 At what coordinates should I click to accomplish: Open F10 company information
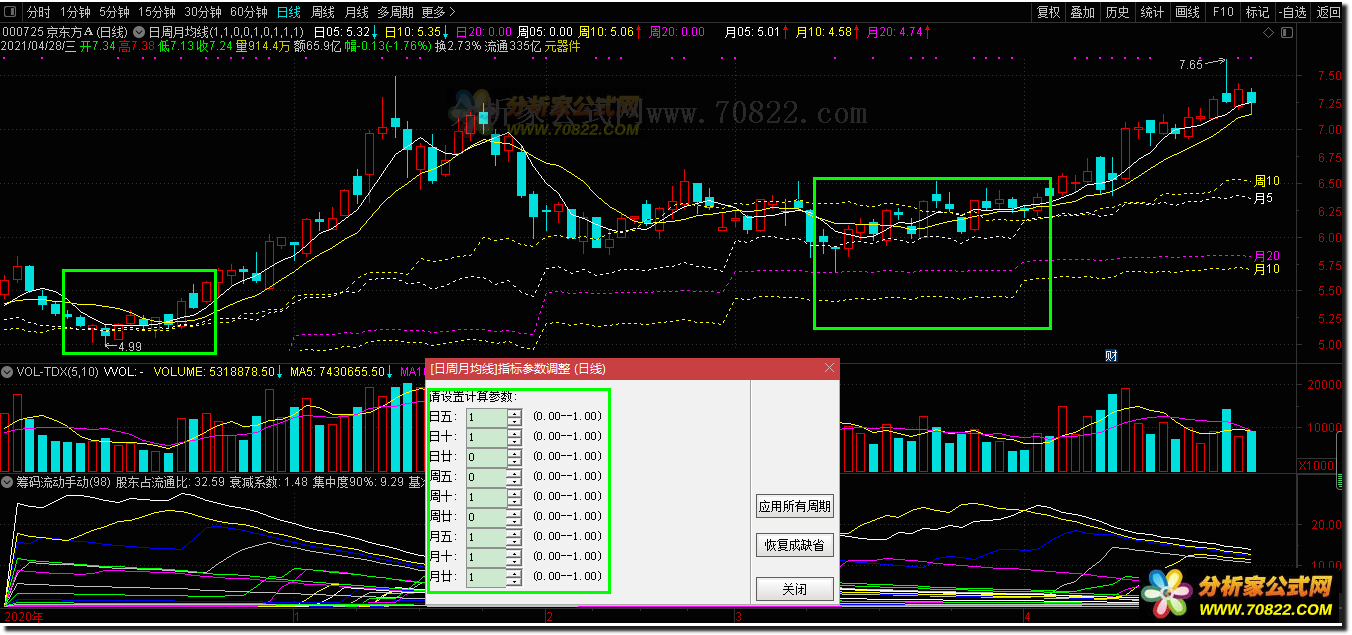coord(1222,12)
